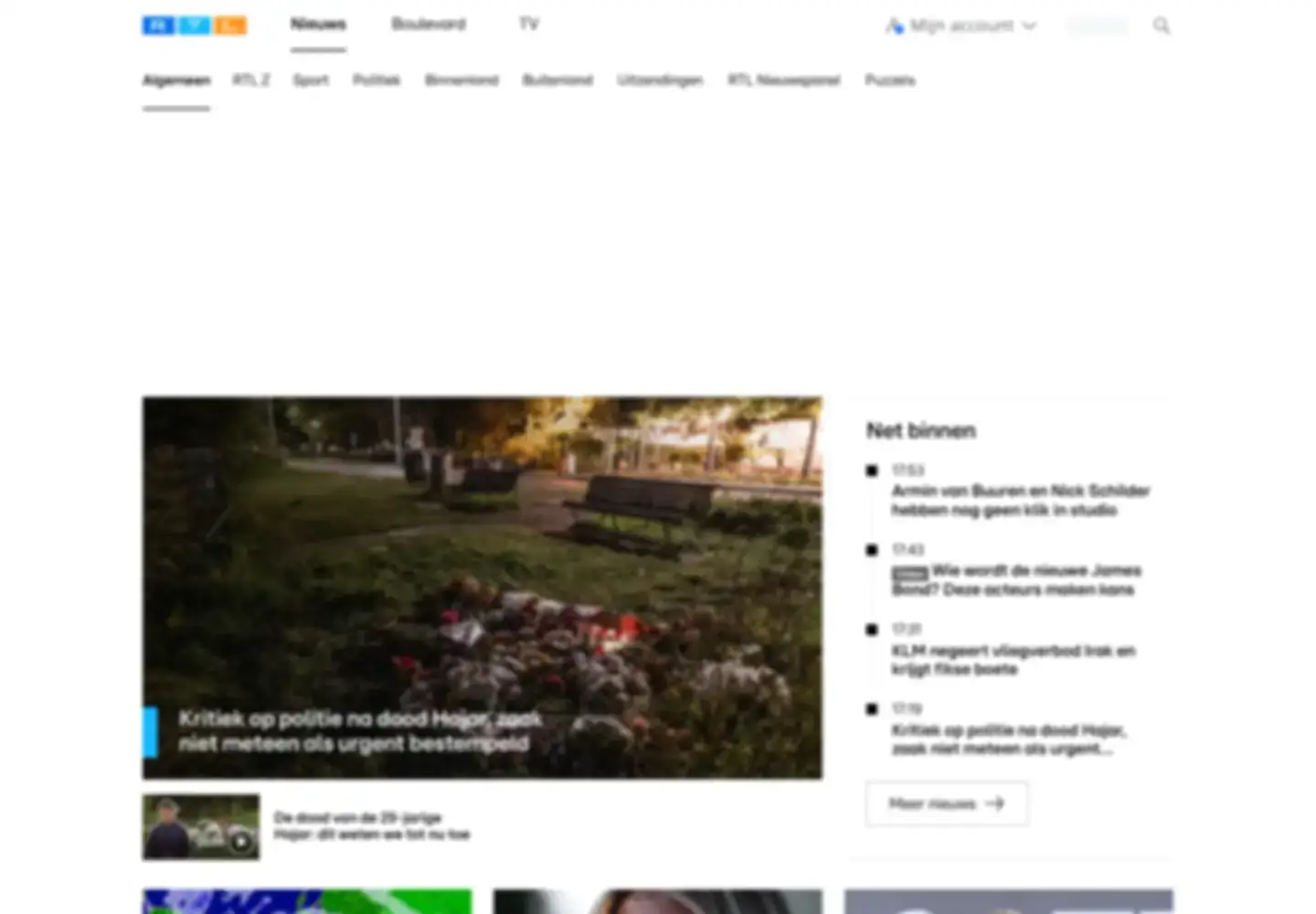Image resolution: width=1316 pixels, height=914 pixels.
Task: Play the video thumbnail below the main story
Action: 201,827
